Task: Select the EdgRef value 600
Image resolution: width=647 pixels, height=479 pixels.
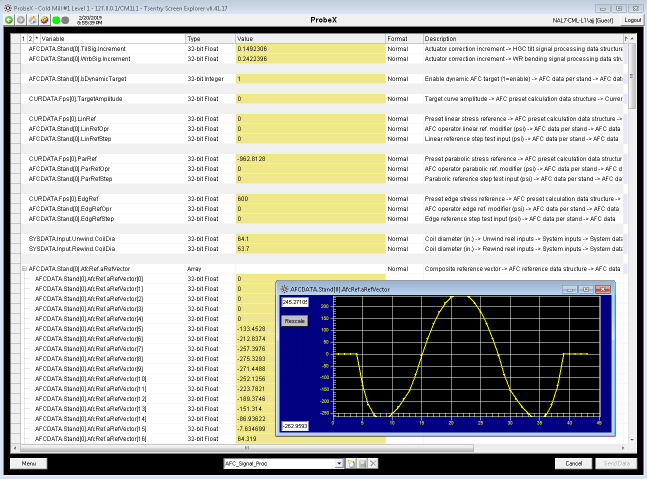Action: [311, 199]
